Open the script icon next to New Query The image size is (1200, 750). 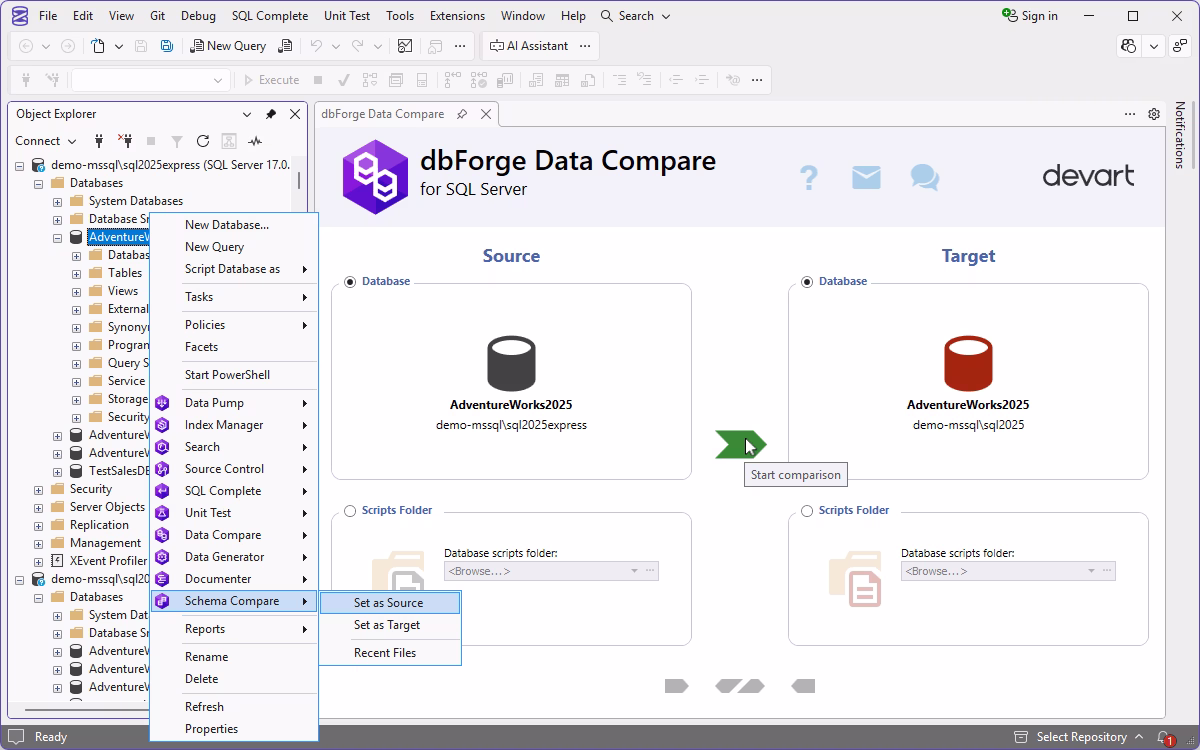point(286,46)
